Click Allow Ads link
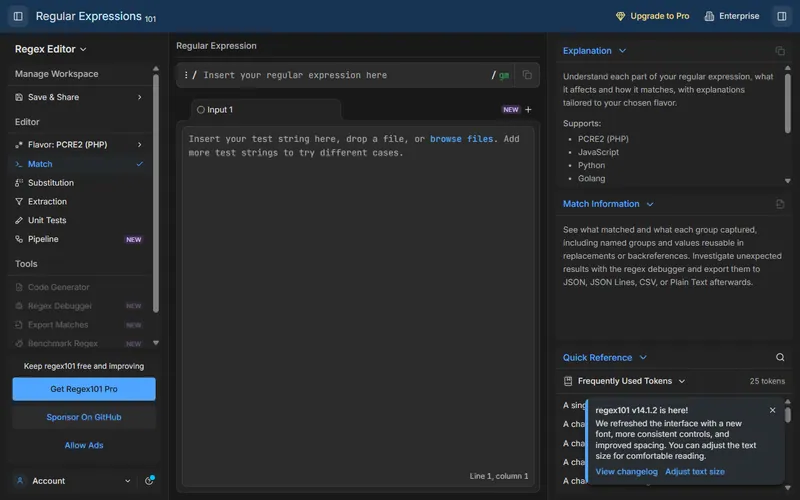 point(84,445)
